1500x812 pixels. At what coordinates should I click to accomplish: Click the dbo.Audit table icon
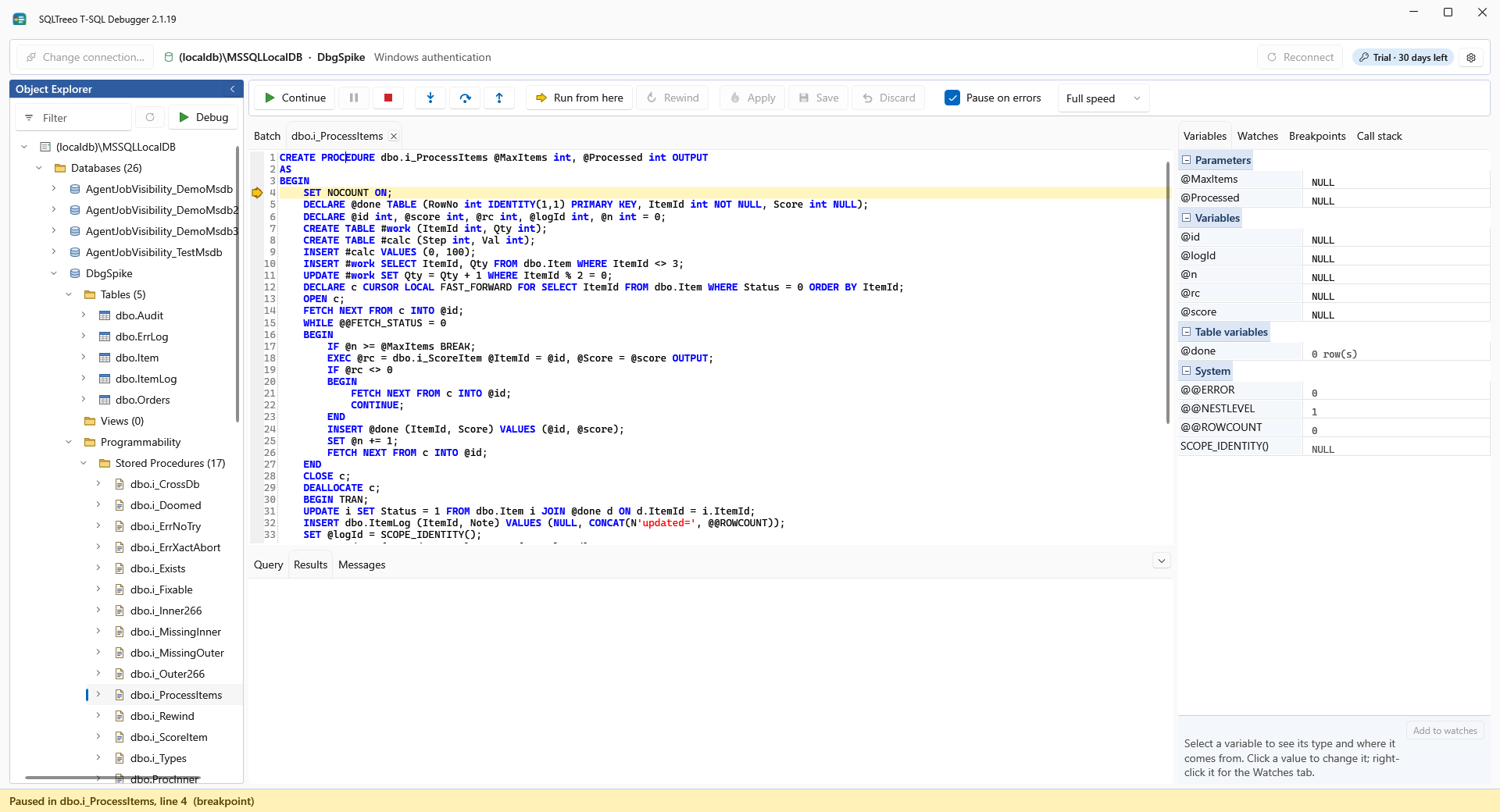tap(105, 315)
